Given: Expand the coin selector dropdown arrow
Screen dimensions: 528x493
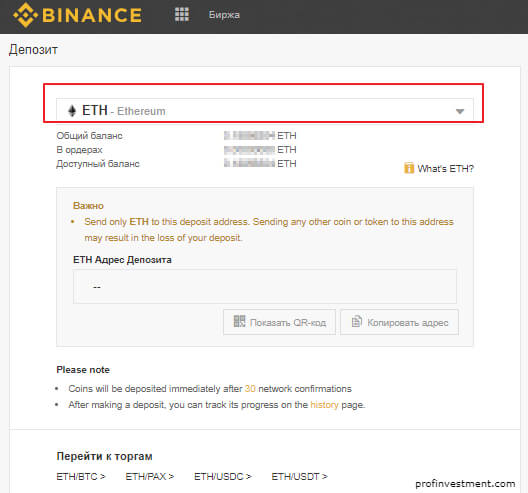Looking at the screenshot, I should click(460, 111).
